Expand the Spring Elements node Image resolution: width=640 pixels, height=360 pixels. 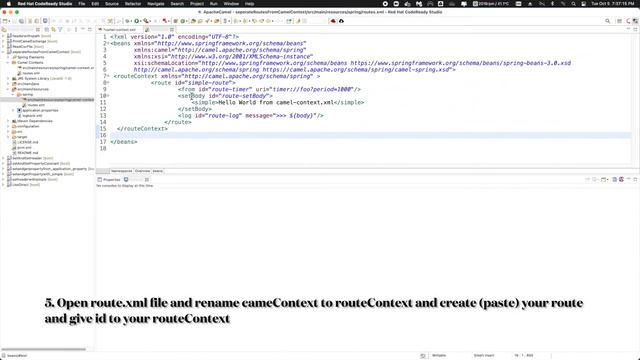pos(9,57)
